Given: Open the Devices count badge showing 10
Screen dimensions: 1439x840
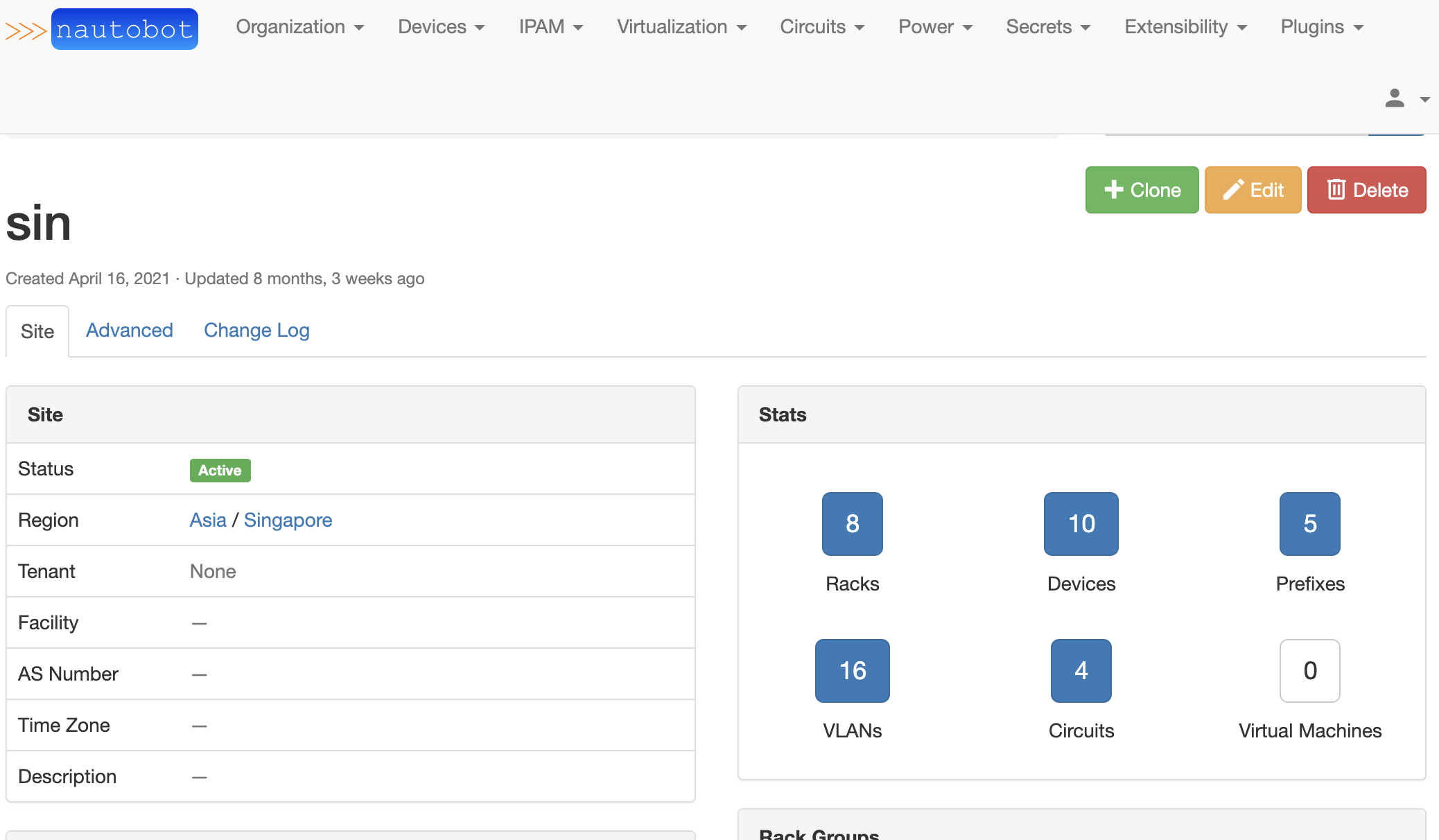Looking at the screenshot, I should pyautogui.click(x=1081, y=524).
